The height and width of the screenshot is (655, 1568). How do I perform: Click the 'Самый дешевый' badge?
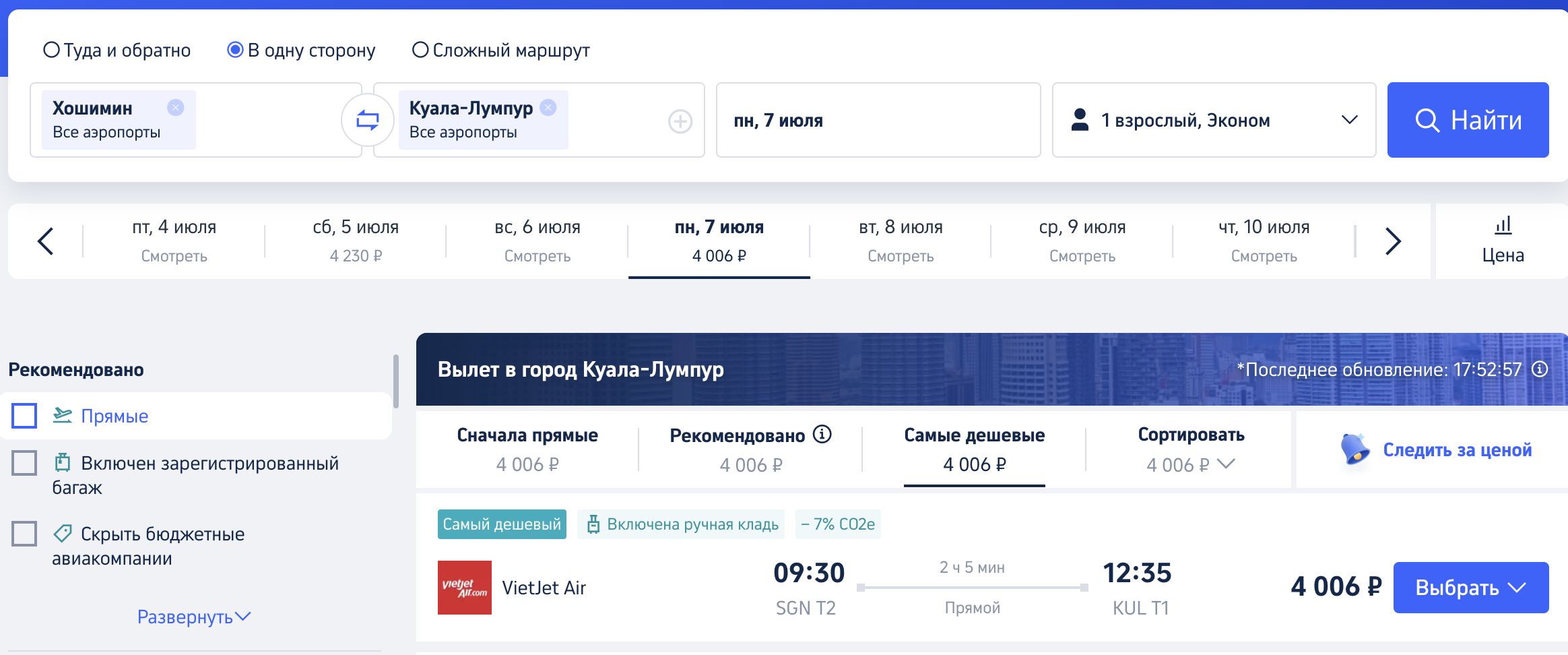502,524
